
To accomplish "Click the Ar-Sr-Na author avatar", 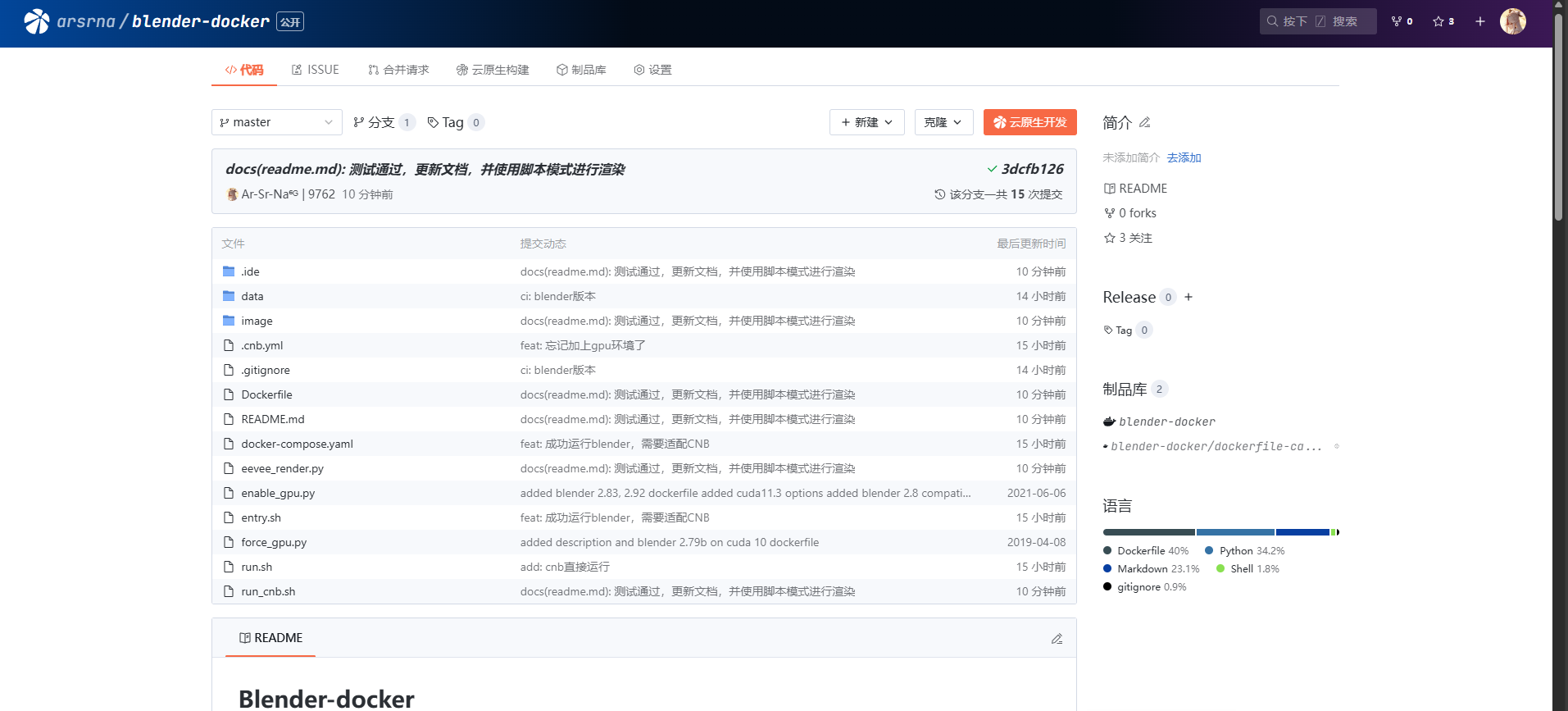I will click(x=232, y=194).
